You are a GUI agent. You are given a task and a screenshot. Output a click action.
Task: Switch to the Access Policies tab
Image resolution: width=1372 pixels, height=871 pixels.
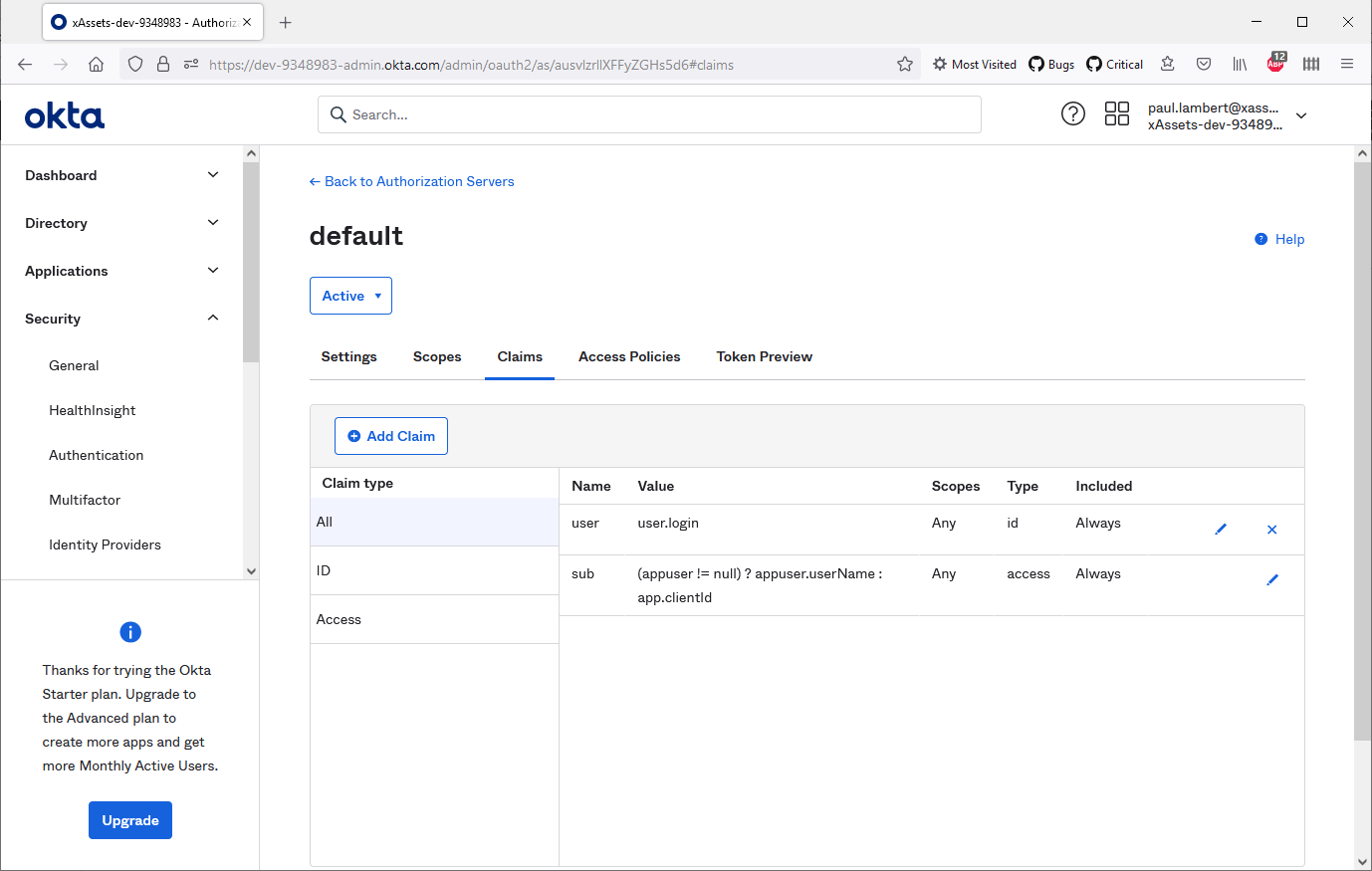(629, 356)
